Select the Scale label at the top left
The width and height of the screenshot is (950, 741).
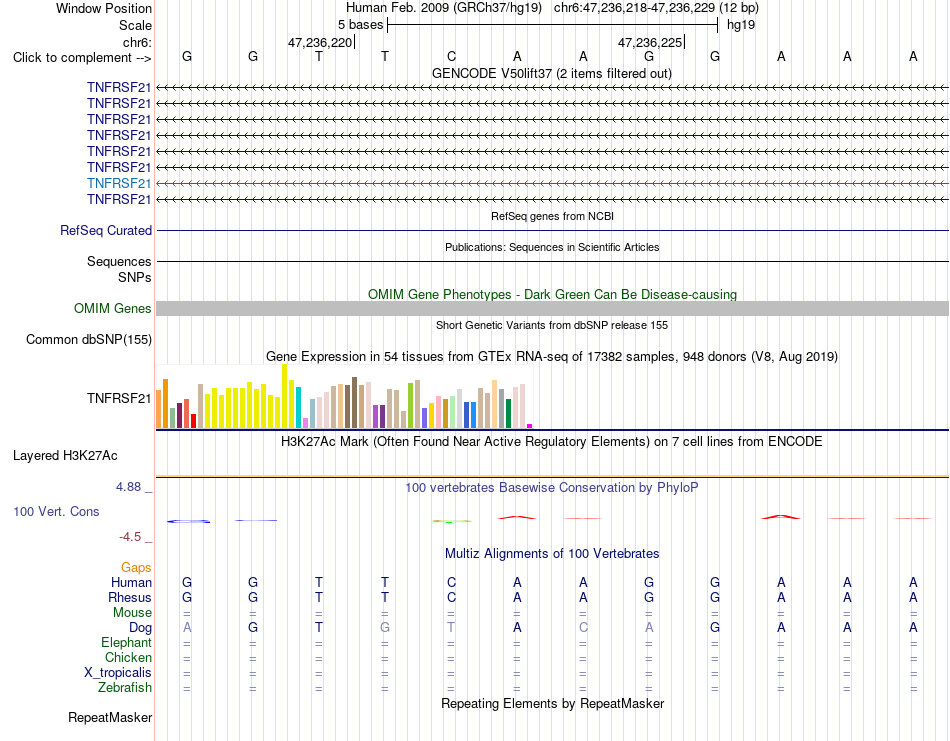click(135, 25)
